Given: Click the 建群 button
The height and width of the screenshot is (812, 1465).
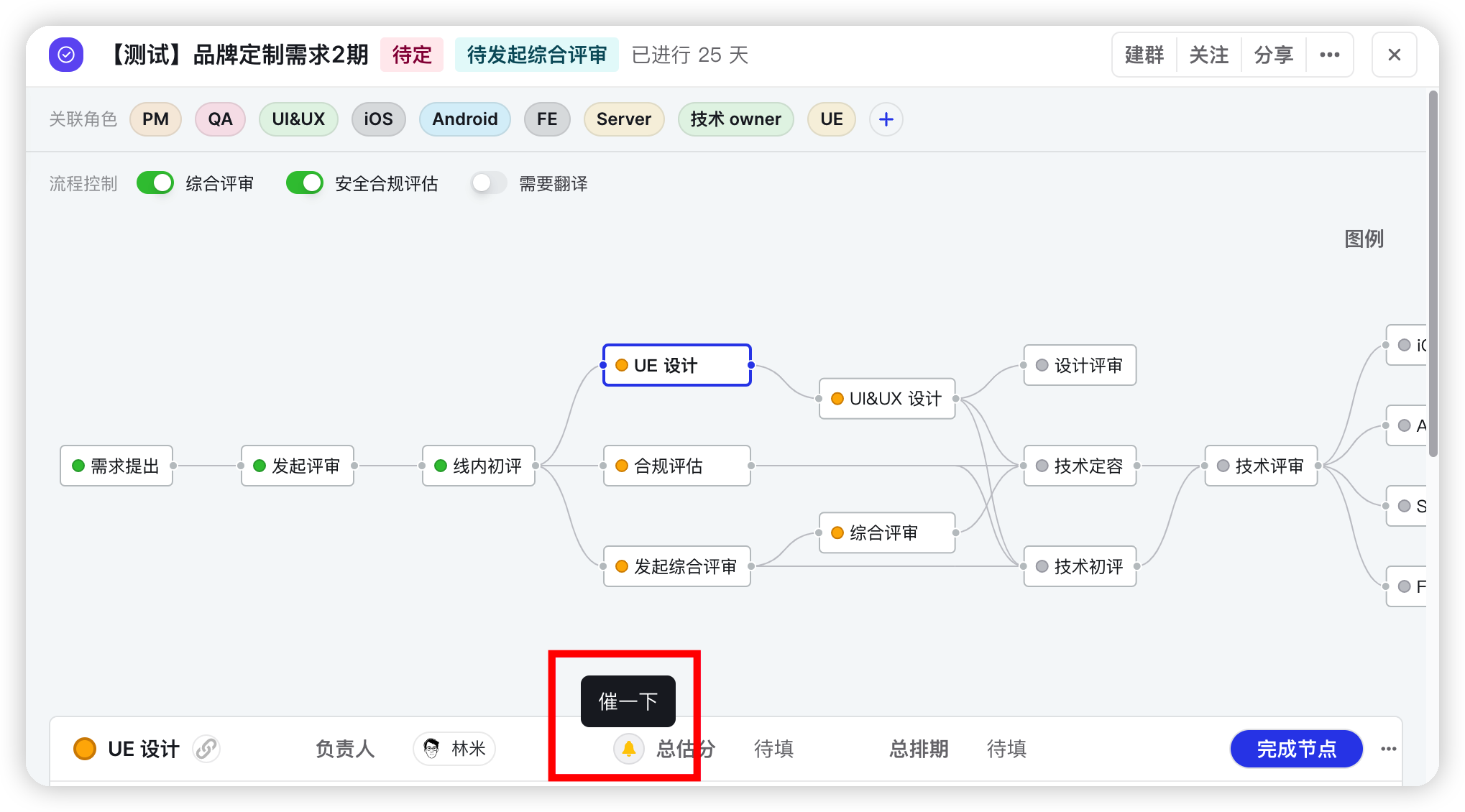Looking at the screenshot, I should tap(1144, 55).
